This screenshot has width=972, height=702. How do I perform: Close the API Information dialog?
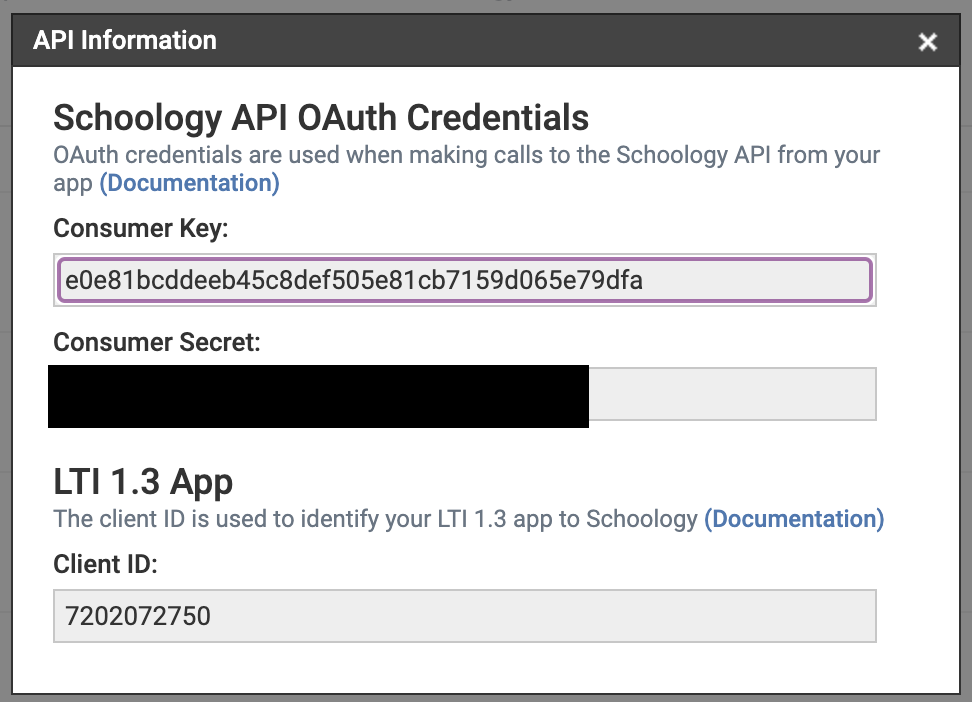pyautogui.click(x=928, y=42)
